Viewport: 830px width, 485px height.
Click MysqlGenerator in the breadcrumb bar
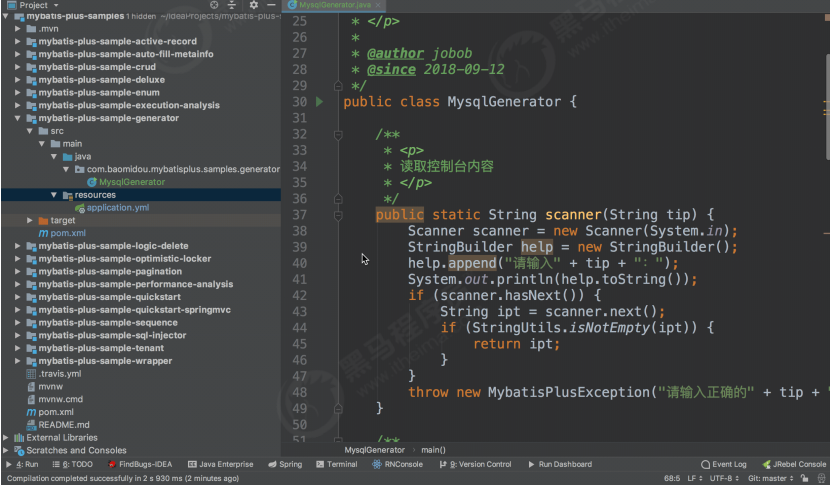point(374,450)
